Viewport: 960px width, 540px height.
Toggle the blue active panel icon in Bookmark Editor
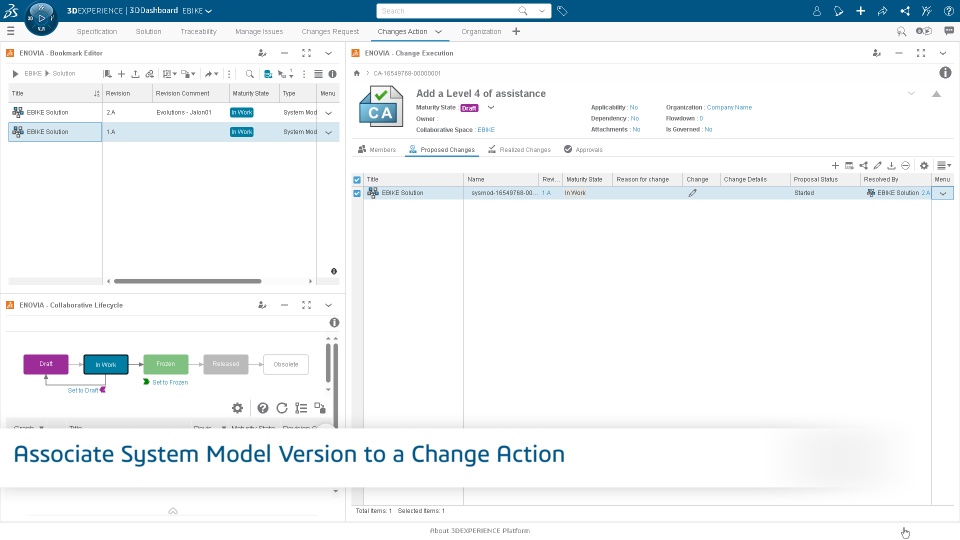click(x=268, y=74)
